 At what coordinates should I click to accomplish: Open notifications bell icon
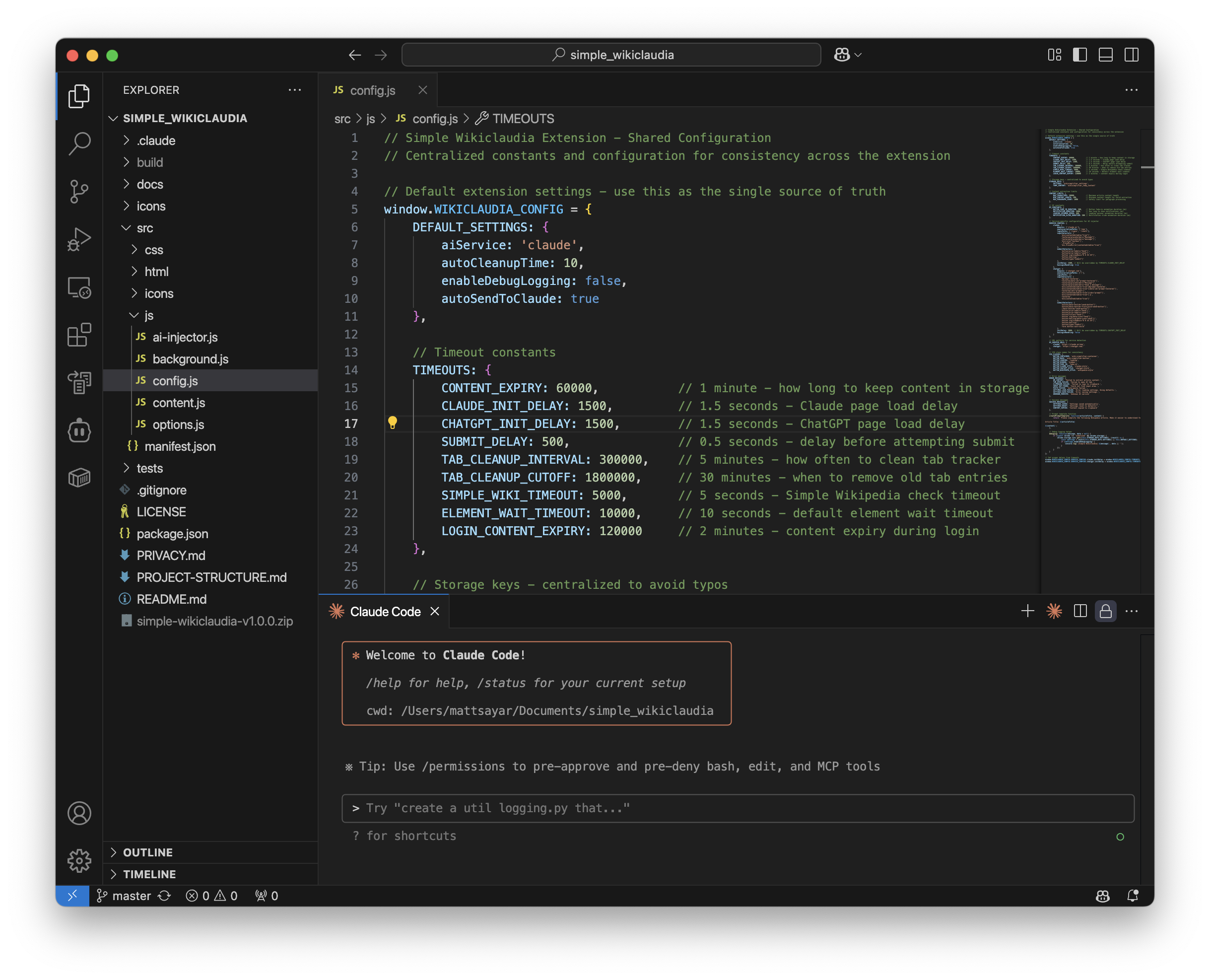pyautogui.click(x=1132, y=896)
